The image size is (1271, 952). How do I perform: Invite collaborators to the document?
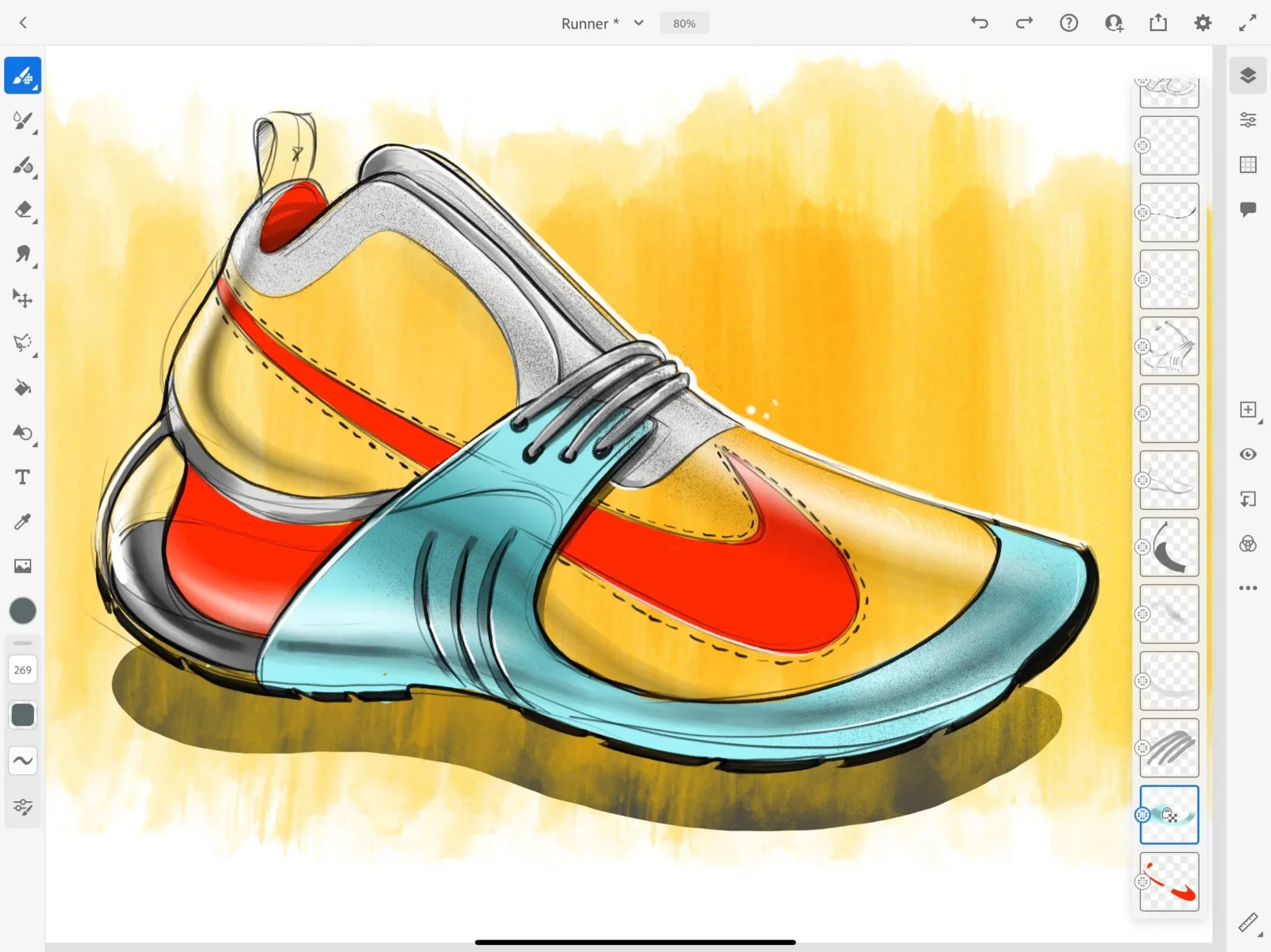pos(1114,23)
